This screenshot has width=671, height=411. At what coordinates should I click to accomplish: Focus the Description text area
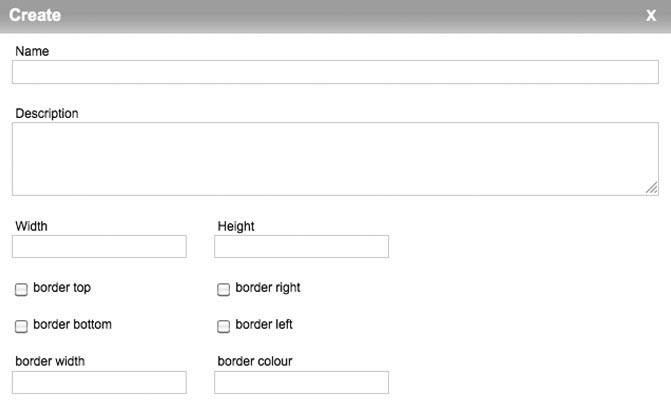pyautogui.click(x=335, y=158)
